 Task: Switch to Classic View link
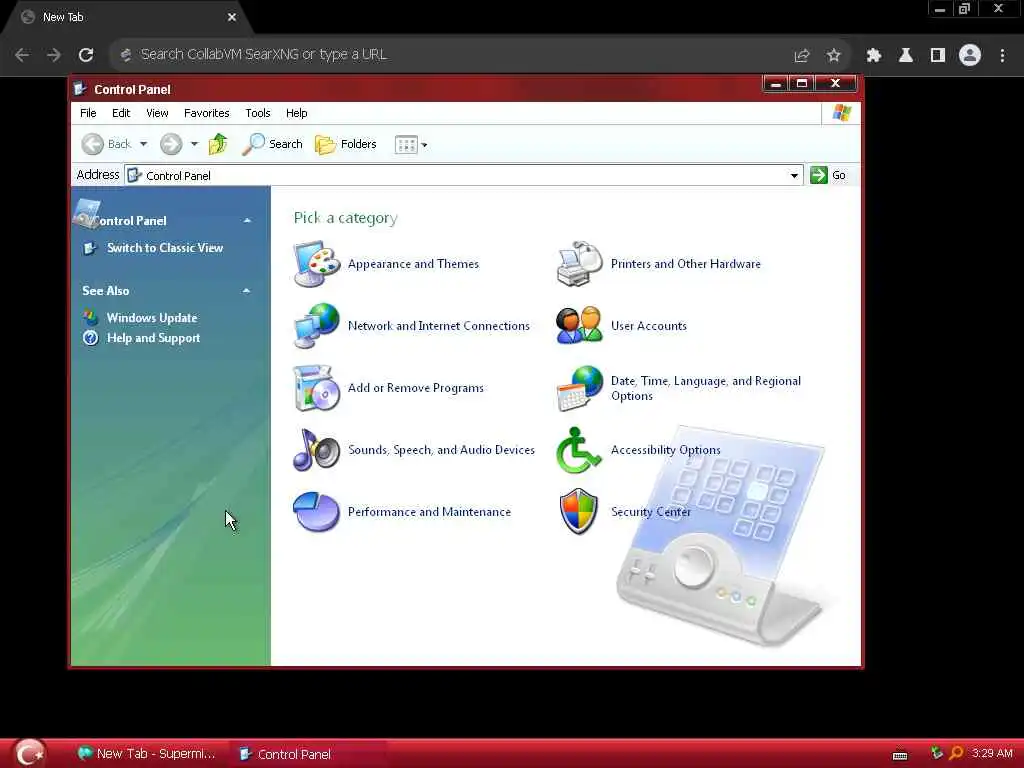tap(165, 248)
